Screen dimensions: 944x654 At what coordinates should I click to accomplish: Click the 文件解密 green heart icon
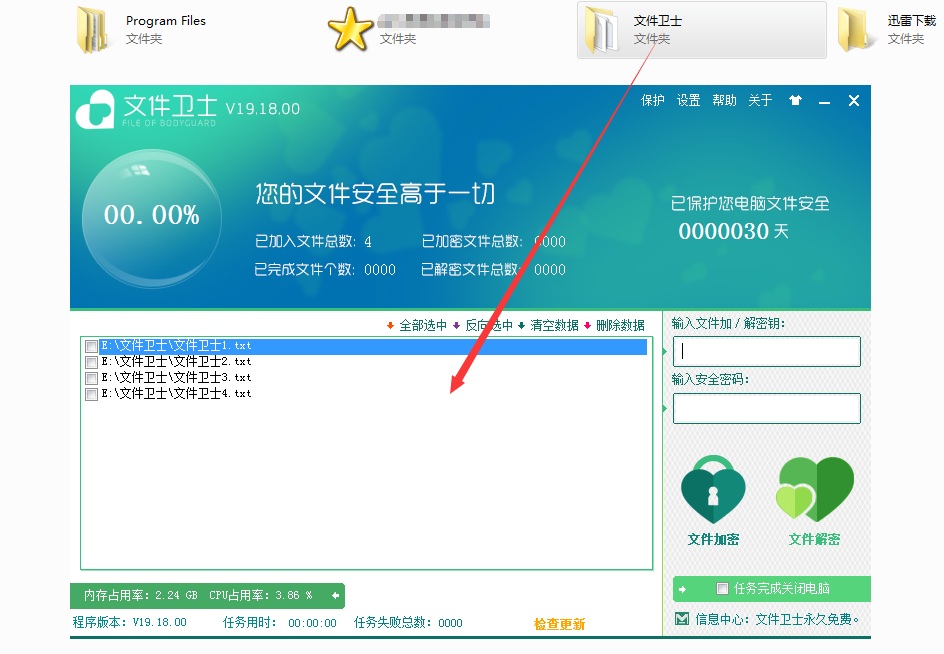pyautogui.click(x=815, y=489)
